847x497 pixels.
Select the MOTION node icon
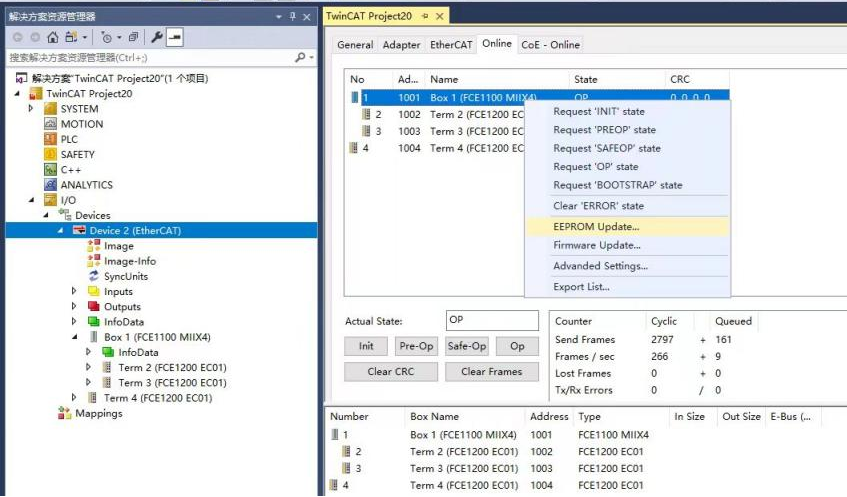point(50,124)
